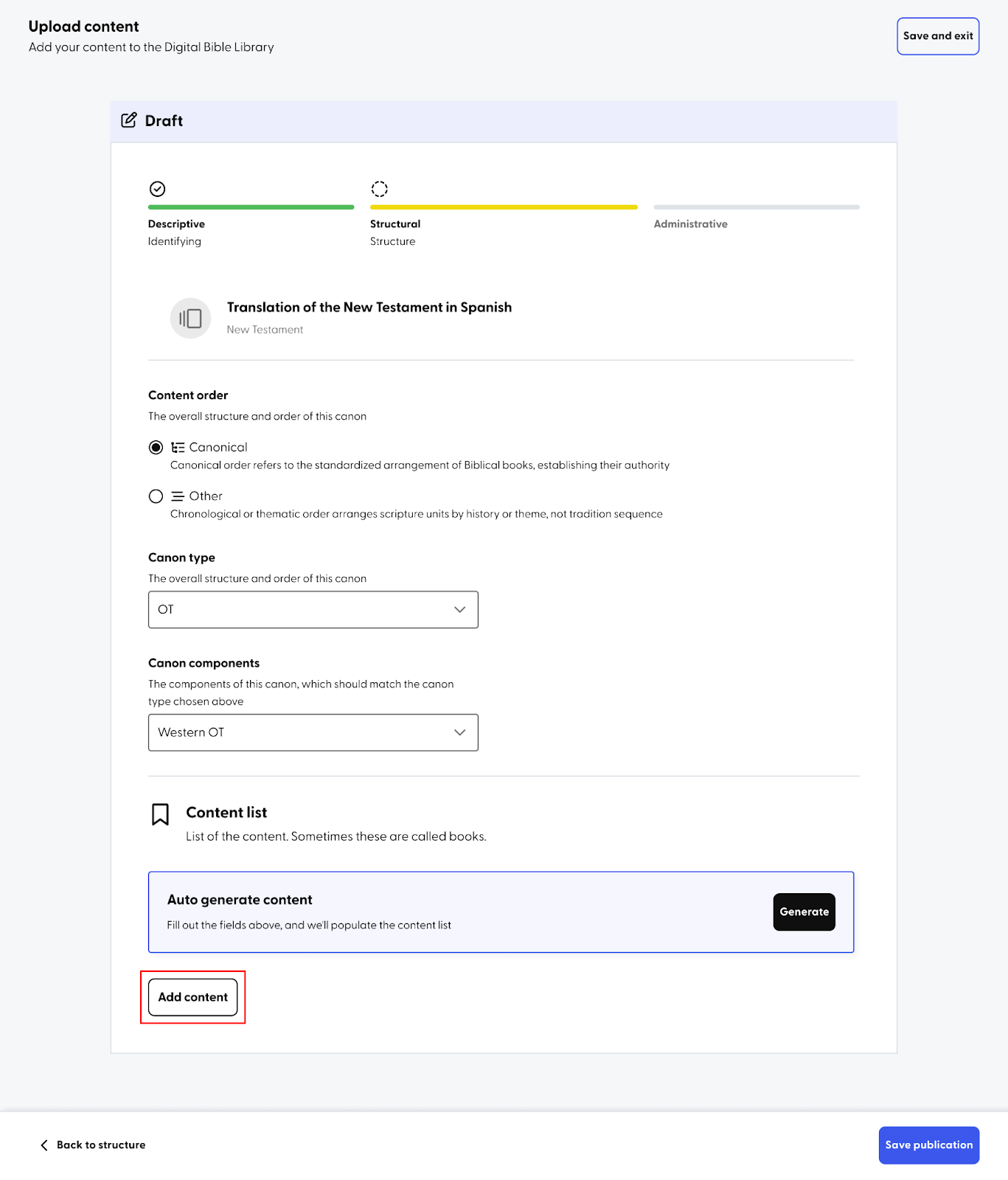Click the chevron arrow in the Western OT field
Image resolution: width=1008 pixels, height=1180 pixels.
click(x=460, y=732)
